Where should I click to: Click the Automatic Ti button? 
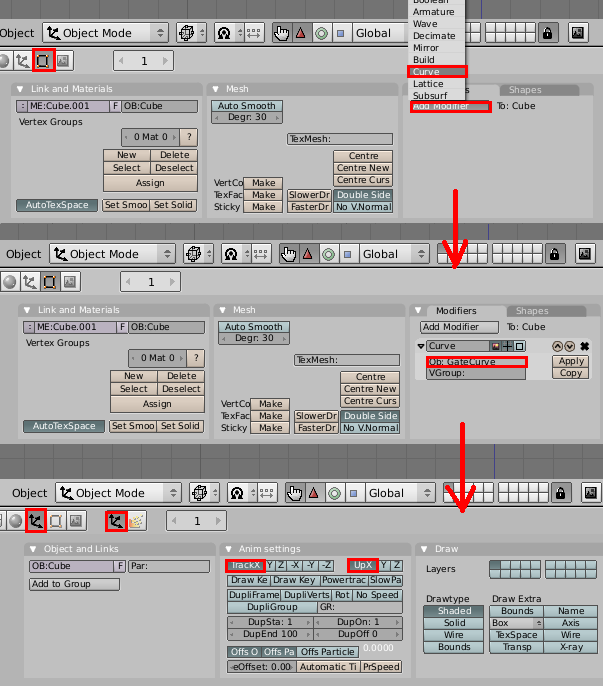pos(328,667)
